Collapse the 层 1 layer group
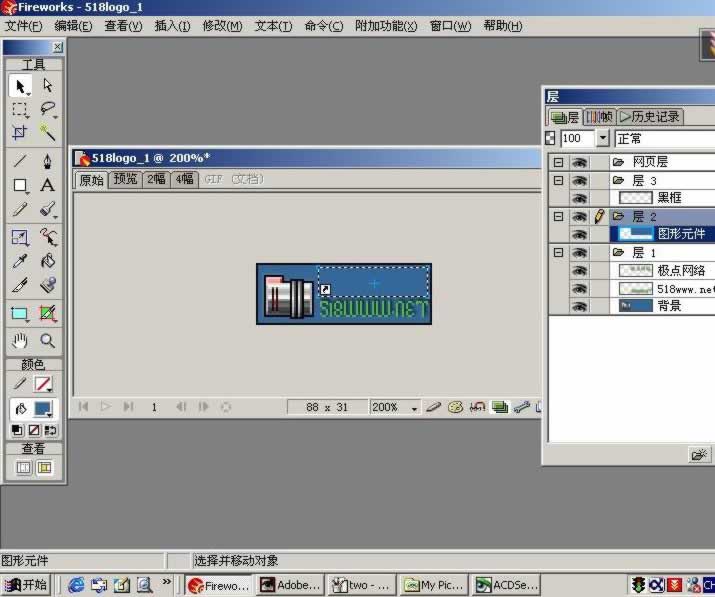 558,253
